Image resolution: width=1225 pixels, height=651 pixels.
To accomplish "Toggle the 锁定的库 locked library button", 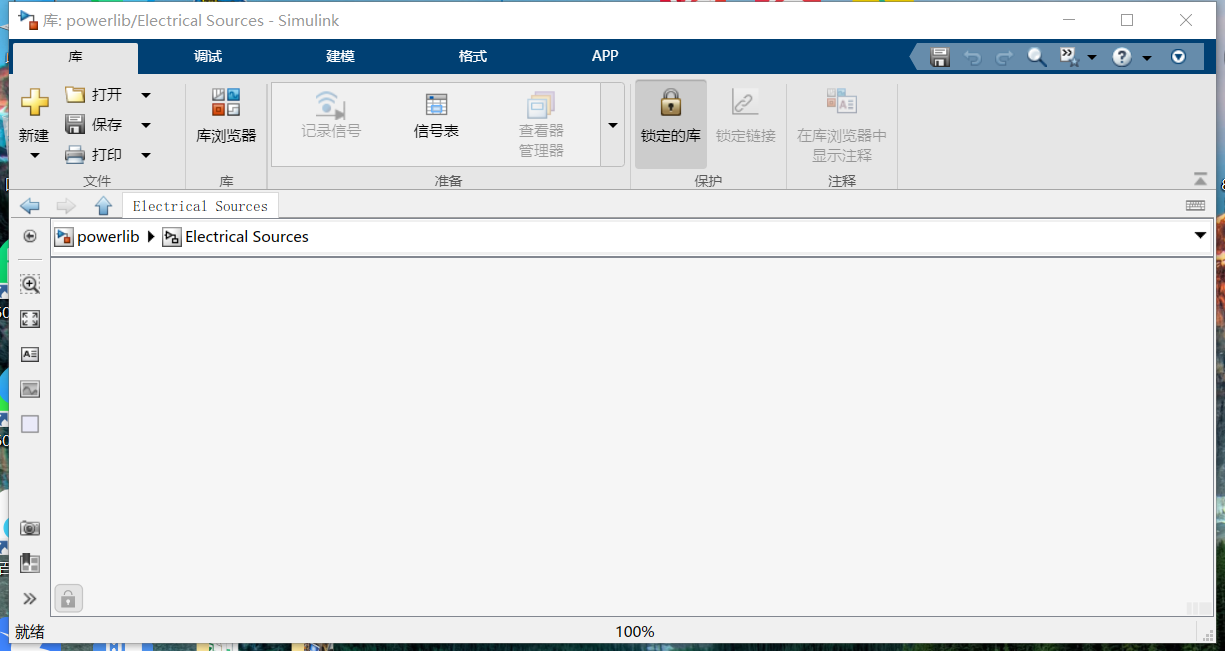I will [671, 124].
